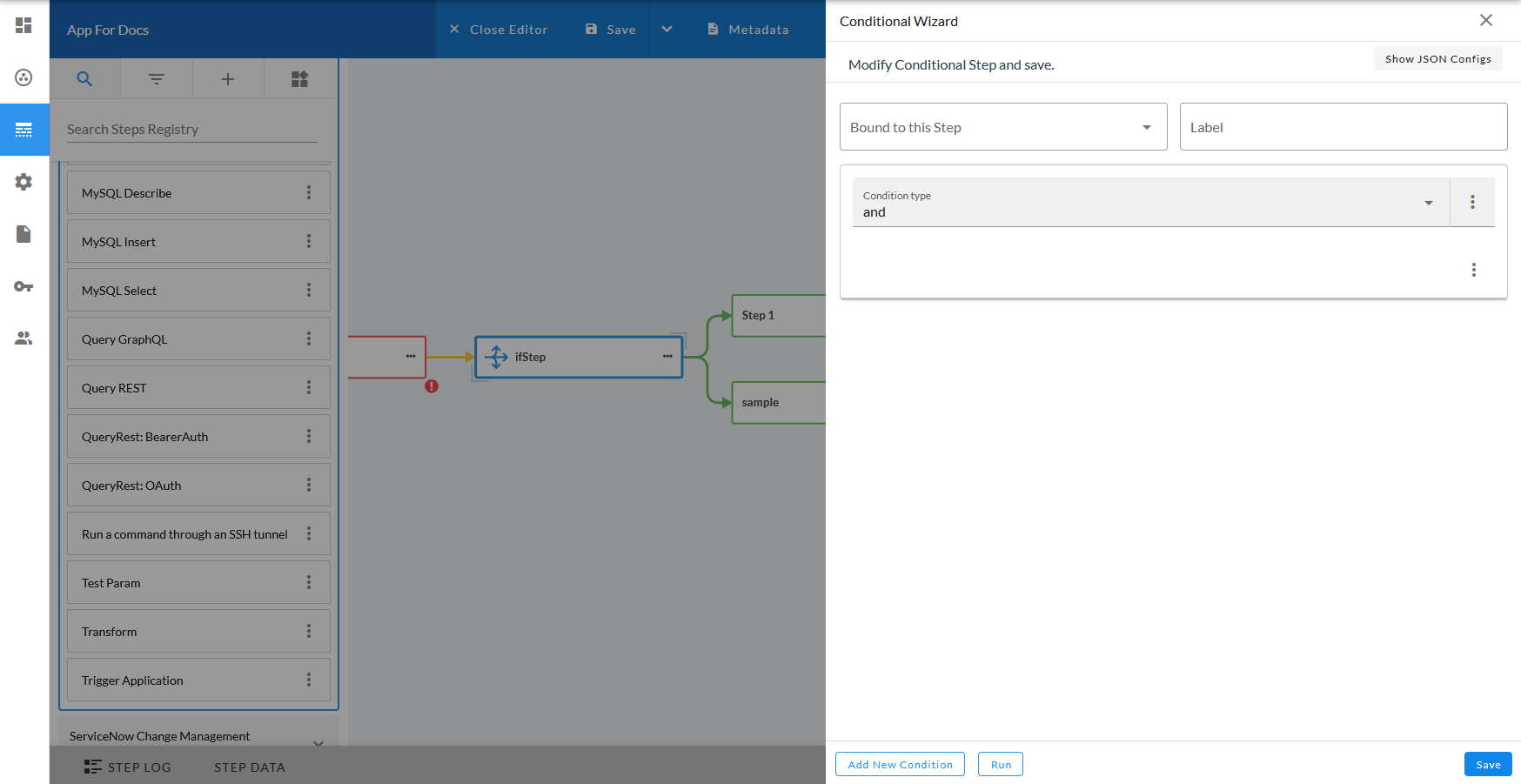The height and width of the screenshot is (784, 1521).
Task: Expand the Save options chevron in toolbar
Action: pos(667,30)
